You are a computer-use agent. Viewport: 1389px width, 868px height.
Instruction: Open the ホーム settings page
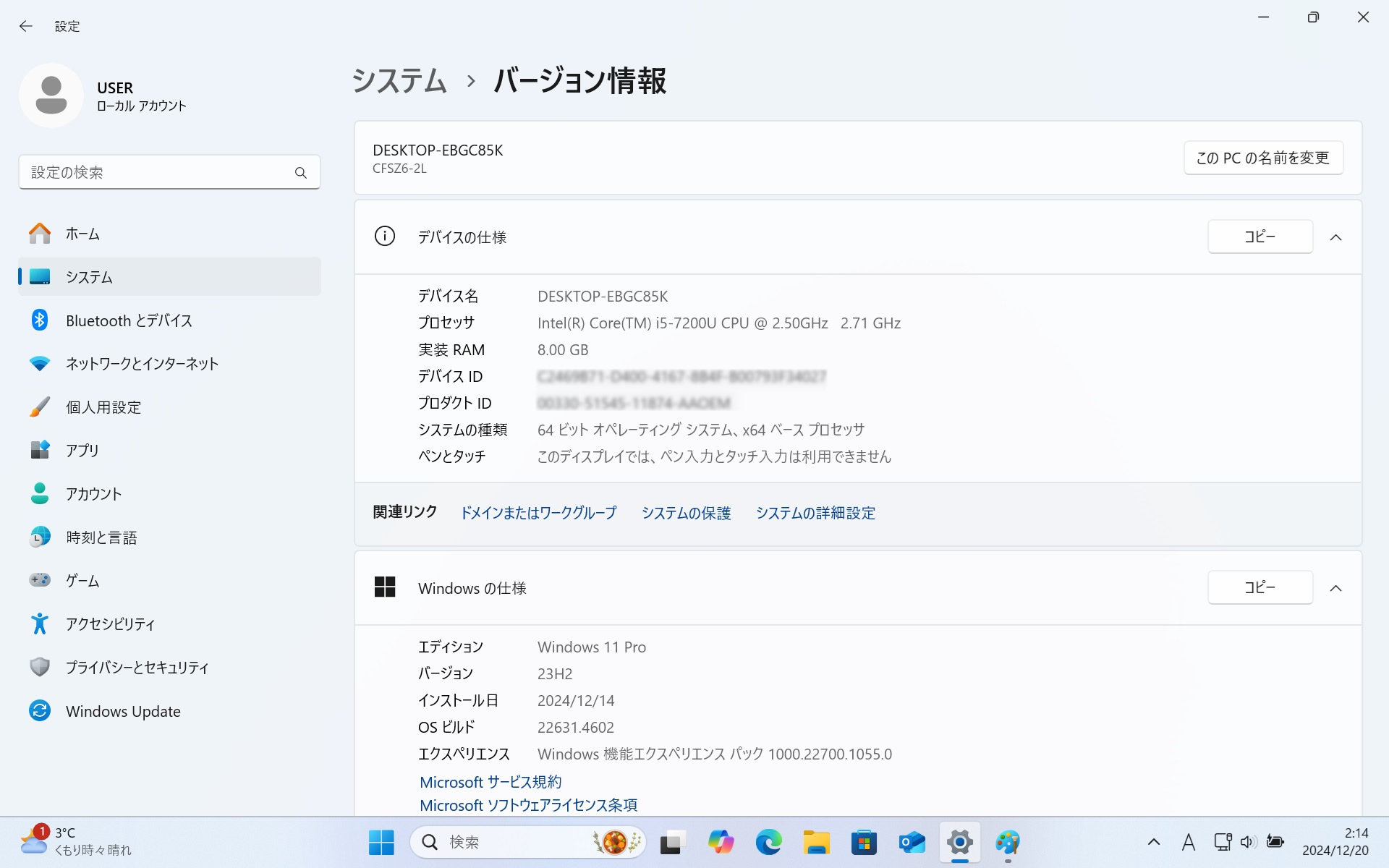pos(169,234)
